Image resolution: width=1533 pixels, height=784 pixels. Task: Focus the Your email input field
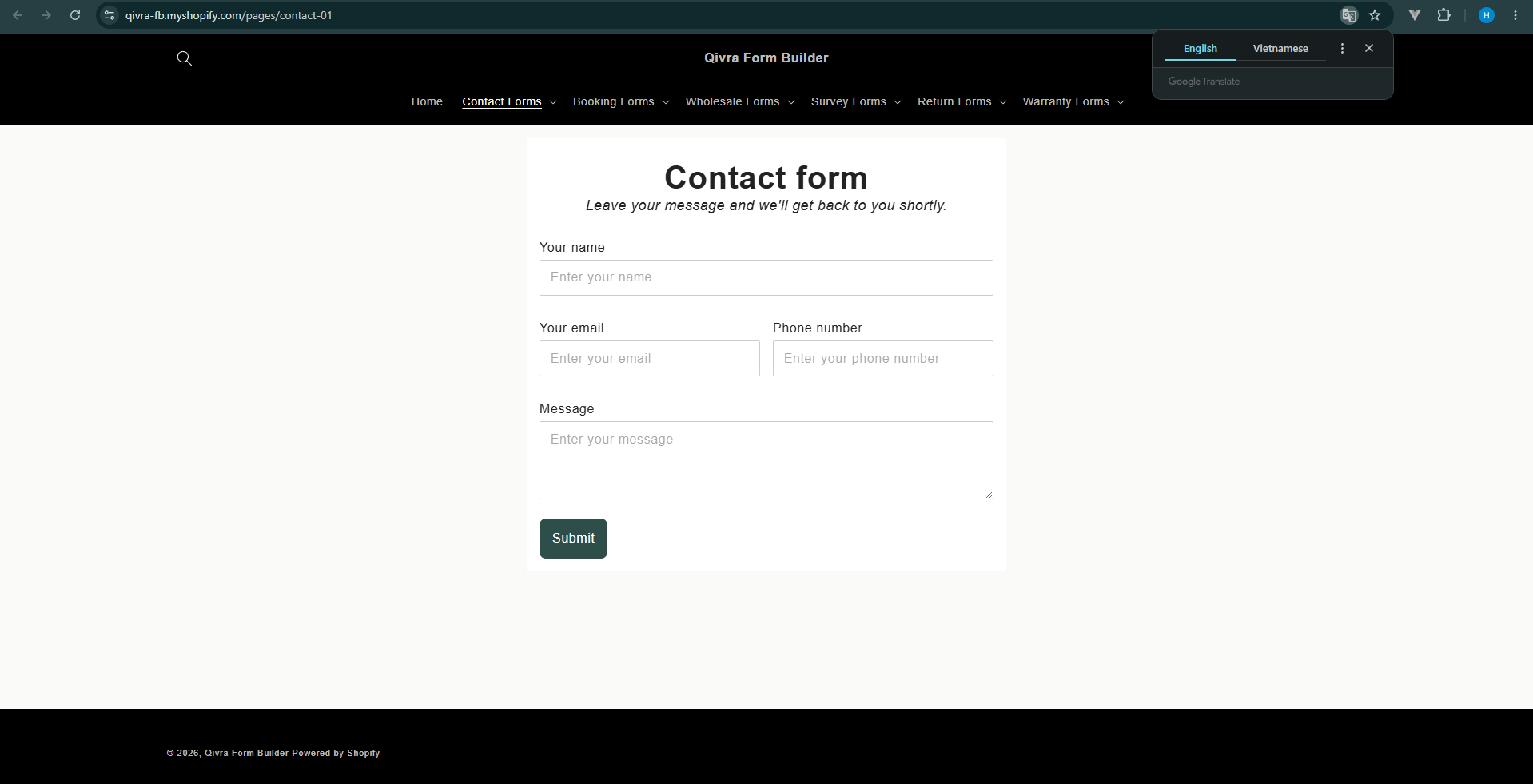point(649,358)
